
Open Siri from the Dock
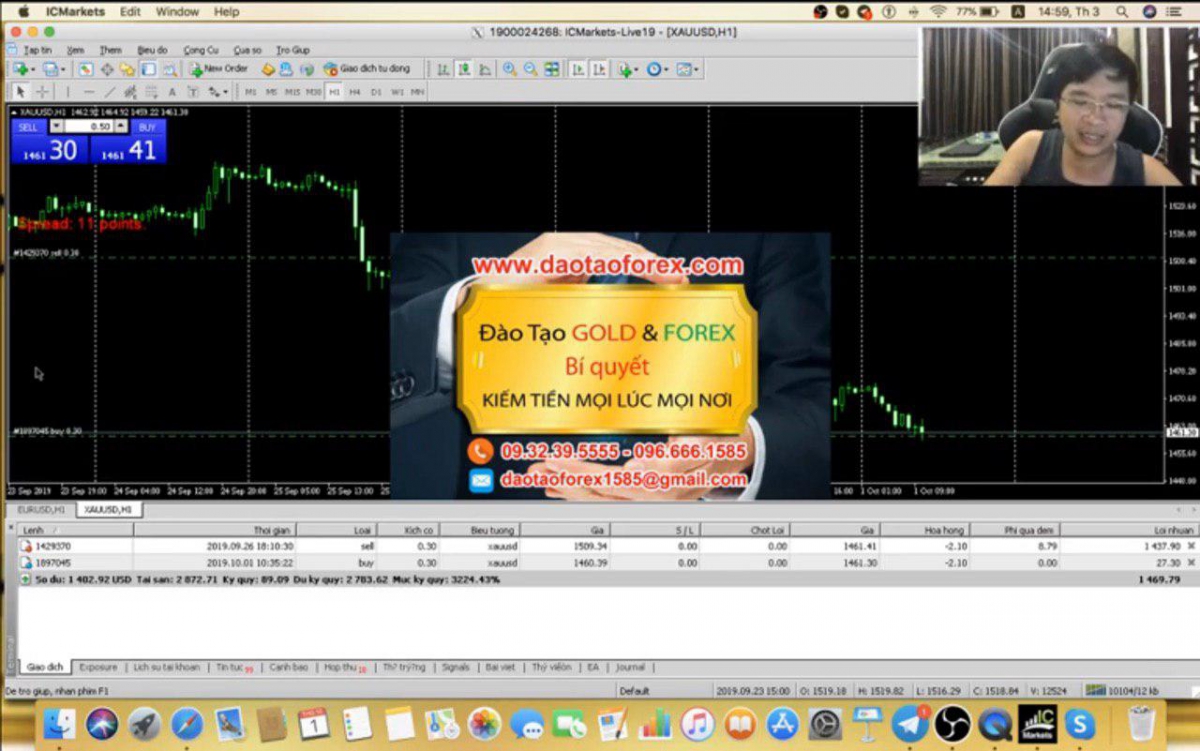tap(103, 723)
